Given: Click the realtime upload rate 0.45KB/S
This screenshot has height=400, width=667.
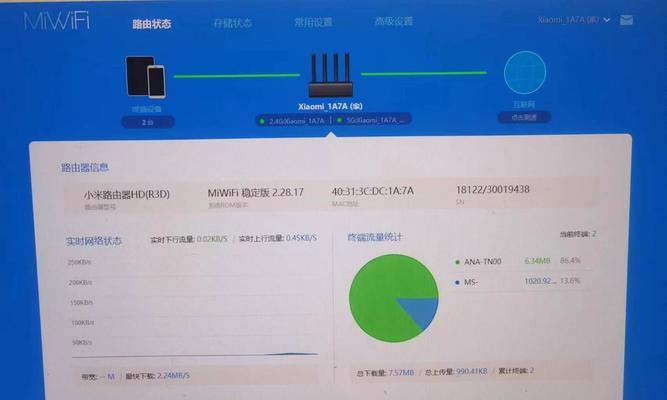Looking at the screenshot, I should coord(301,238).
